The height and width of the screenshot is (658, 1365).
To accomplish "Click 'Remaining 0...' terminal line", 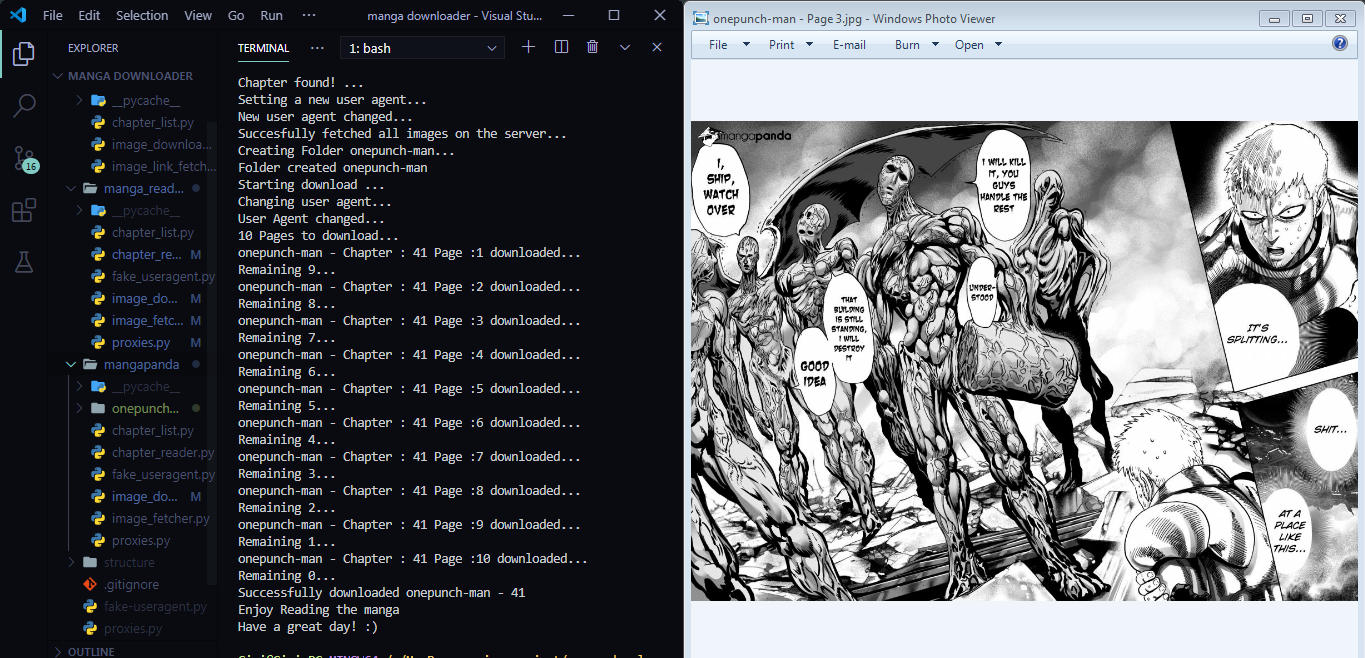I will (x=287, y=576).
